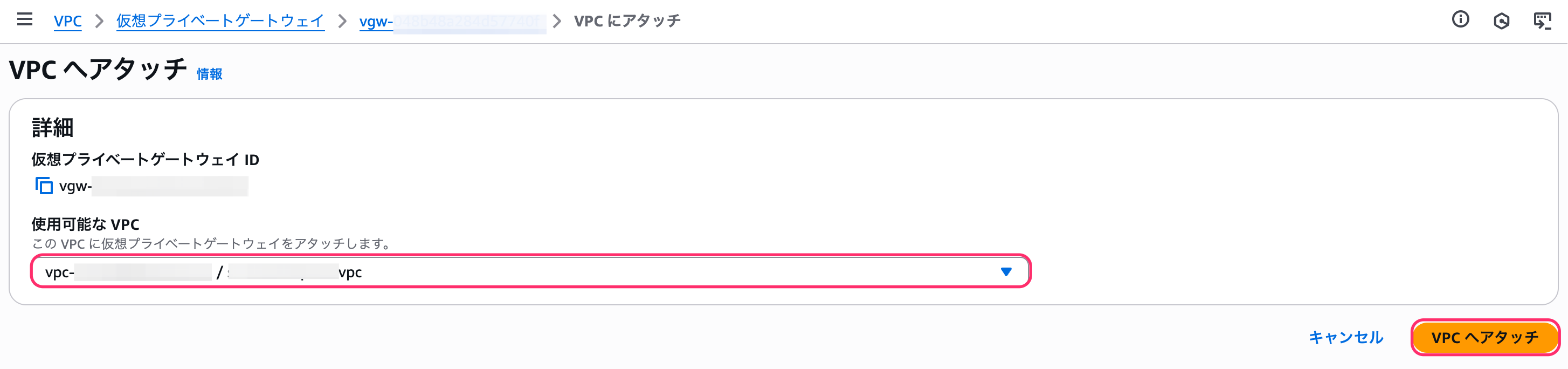Click the 詳細 section heading

pyautogui.click(x=52, y=128)
